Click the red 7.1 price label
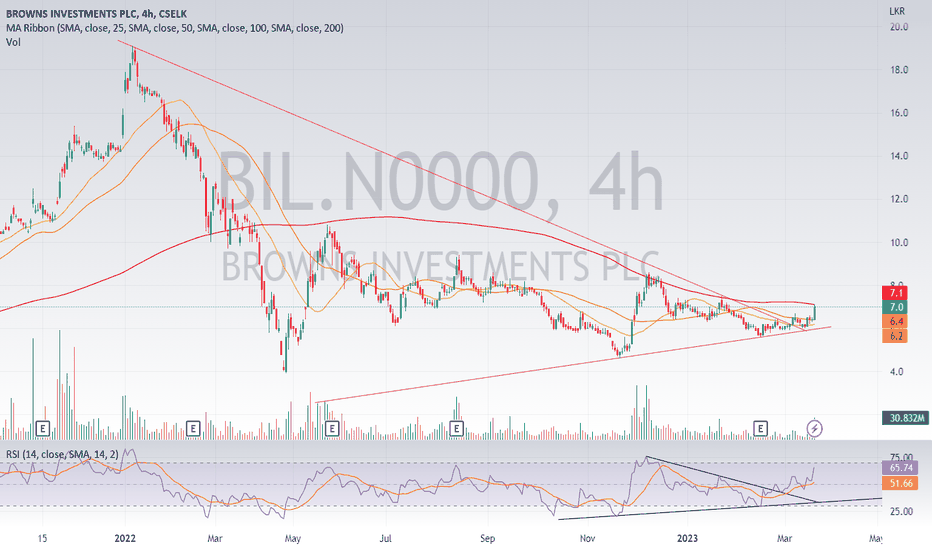 tap(896, 293)
